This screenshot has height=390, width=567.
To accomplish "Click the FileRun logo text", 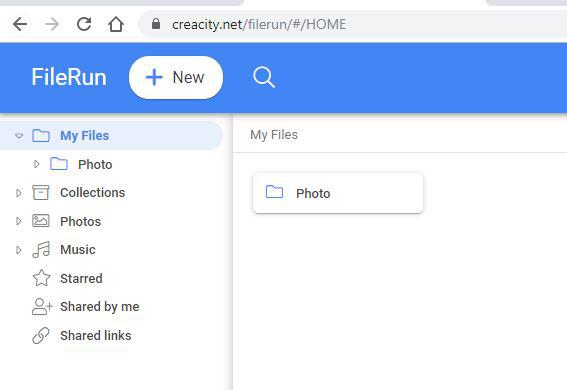I will pyautogui.click(x=69, y=77).
